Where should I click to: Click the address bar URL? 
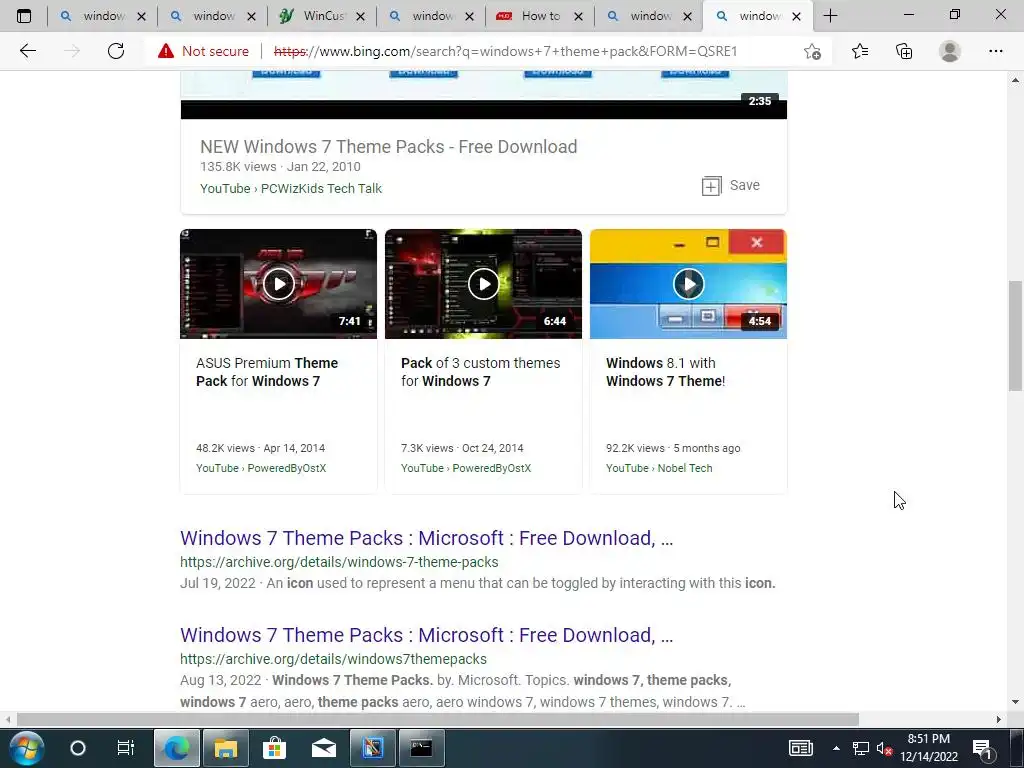point(505,51)
